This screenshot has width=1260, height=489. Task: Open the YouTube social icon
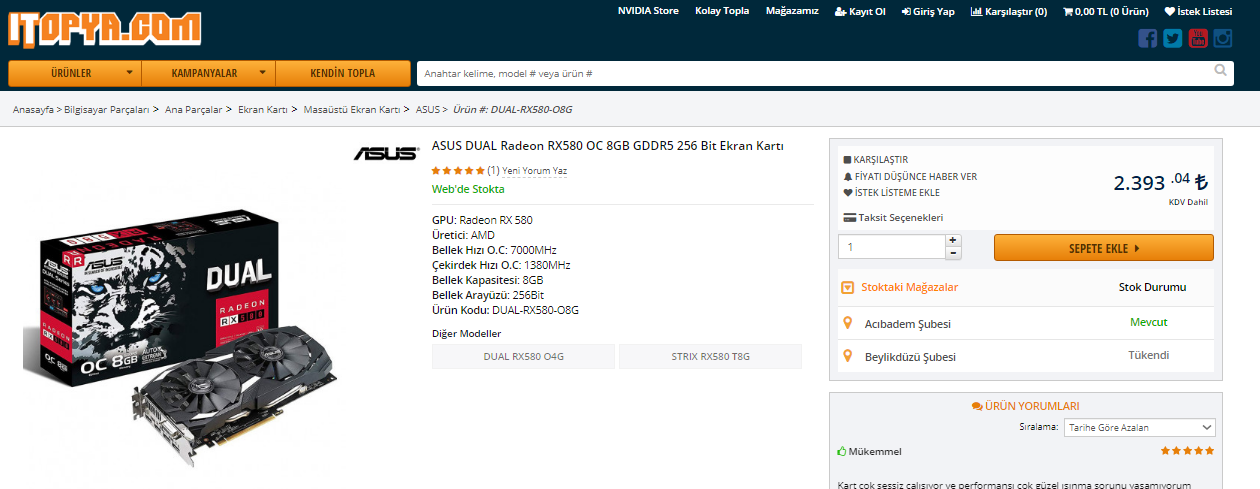click(x=1198, y=39)
